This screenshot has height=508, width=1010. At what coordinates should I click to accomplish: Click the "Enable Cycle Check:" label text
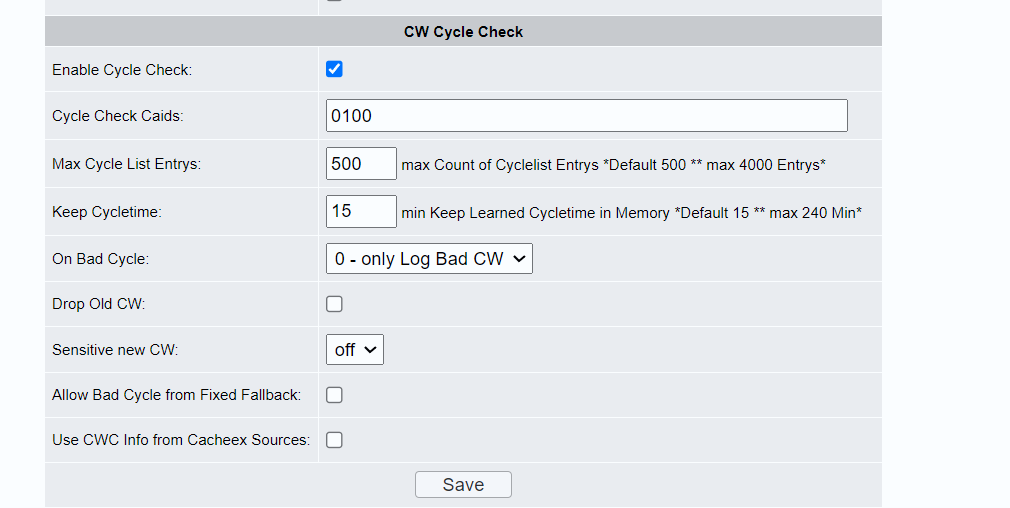coord(122,70)
